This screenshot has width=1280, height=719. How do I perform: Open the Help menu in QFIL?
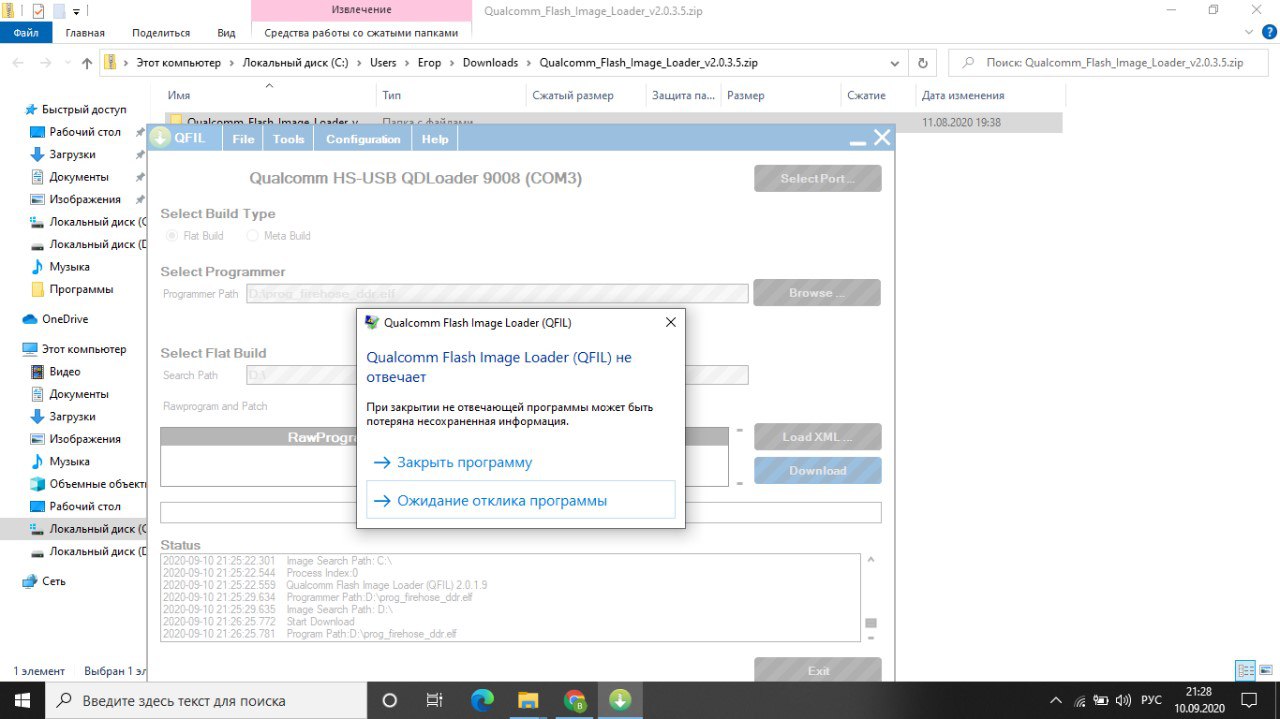pos(435,139)
